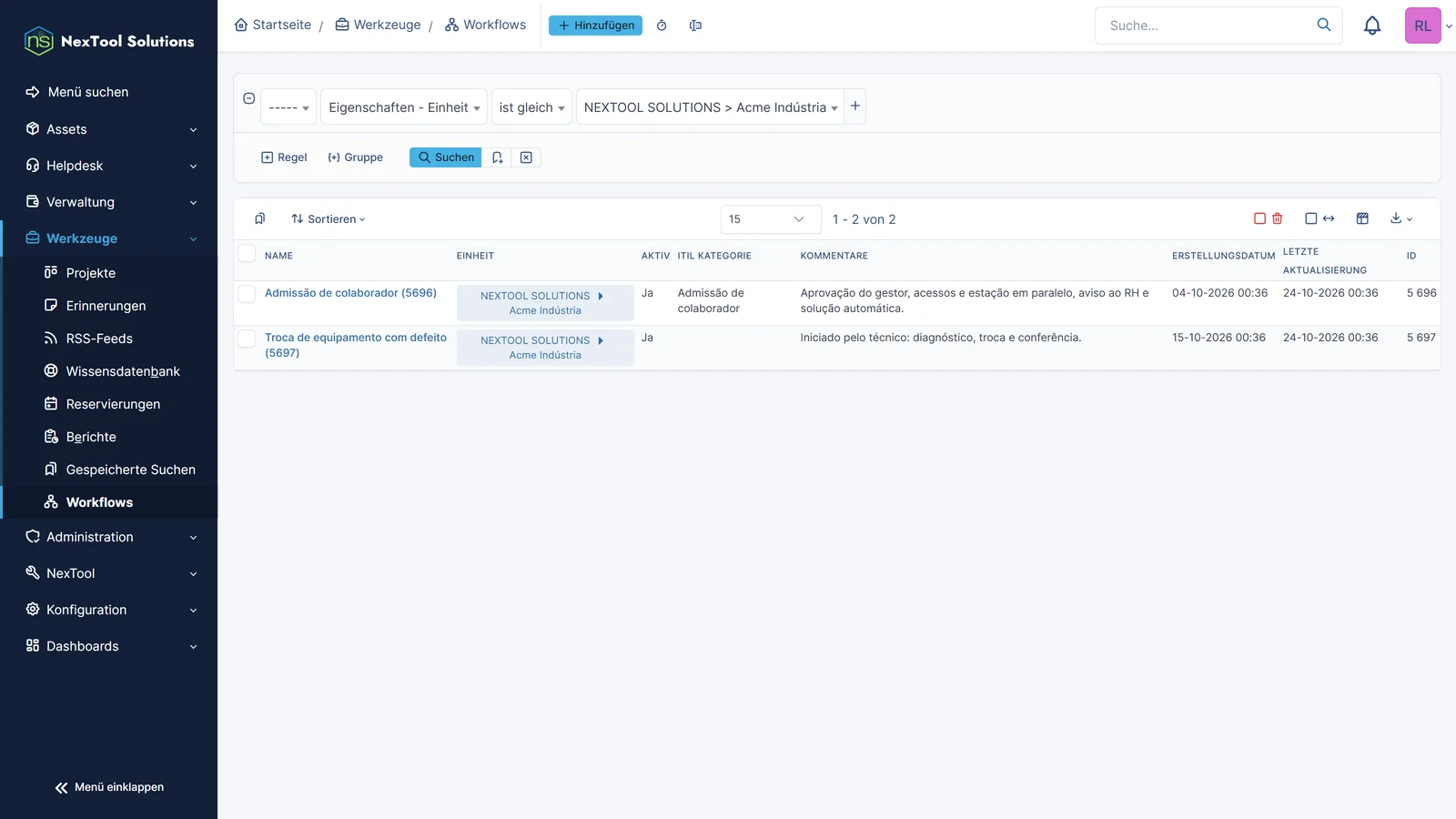The image size is (1456, 819).
Task: Click the NexTool Solutions logo
Action: click(x=109, y=41)
